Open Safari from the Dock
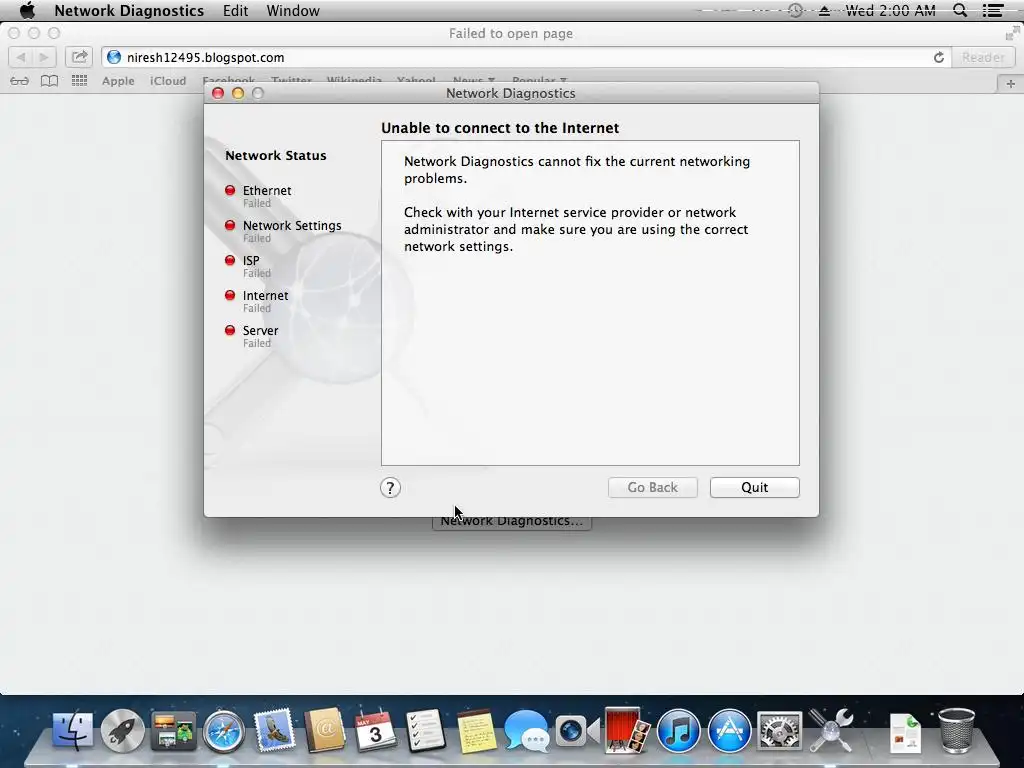The width and height of the screenshot is (1024, 768). (x=223, y=731)
